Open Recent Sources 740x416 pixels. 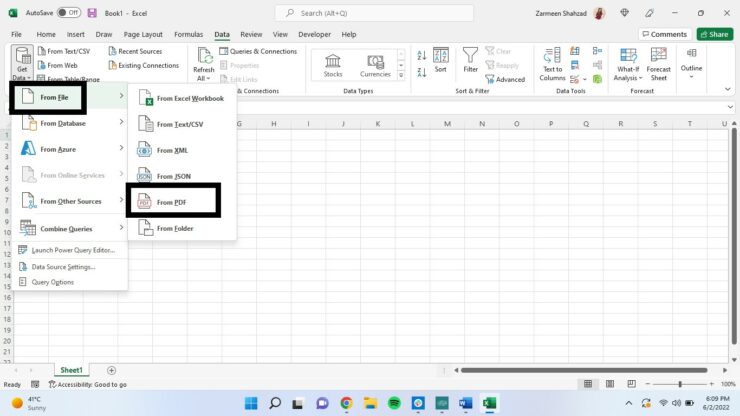click(135, 51)
